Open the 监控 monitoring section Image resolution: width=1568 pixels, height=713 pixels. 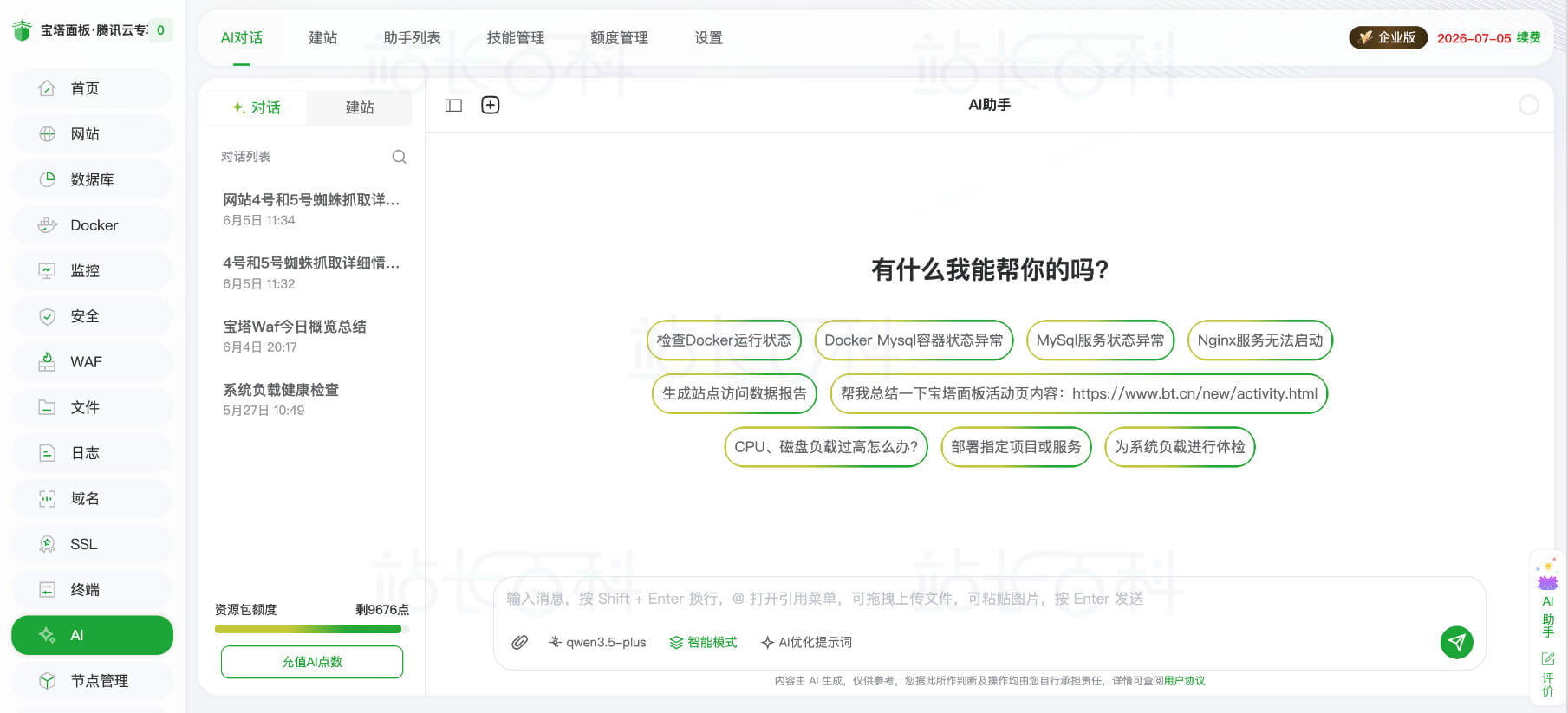[92, 270]
